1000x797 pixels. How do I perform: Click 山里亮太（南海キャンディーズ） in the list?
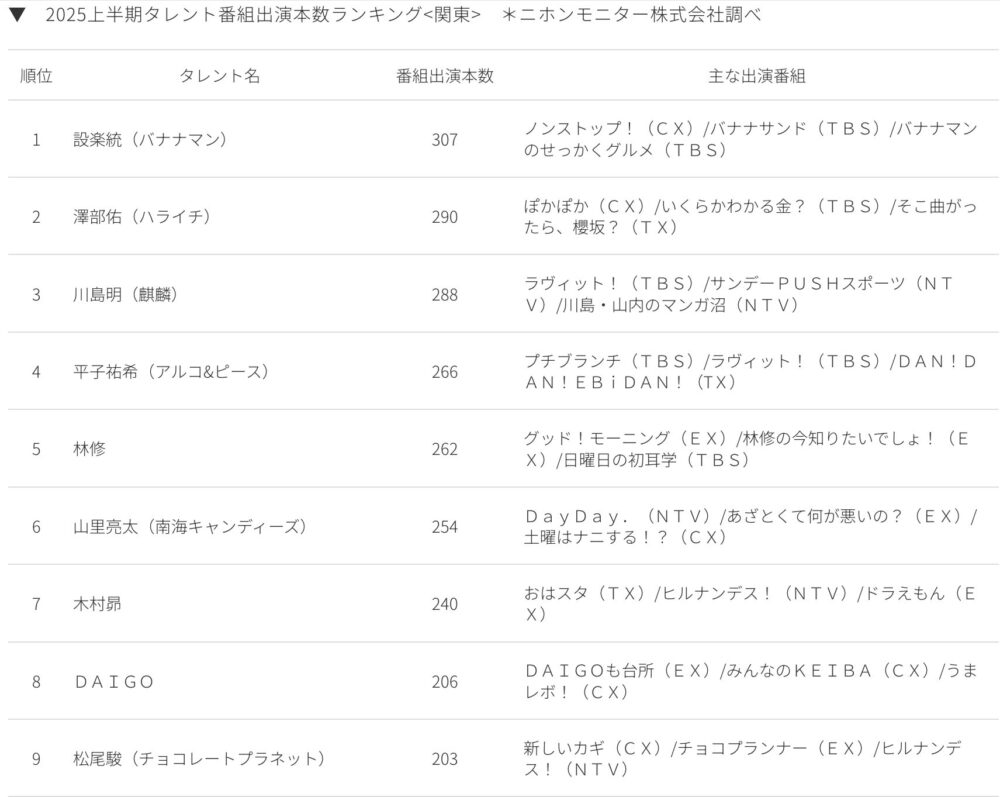click(x=189, y=527)
